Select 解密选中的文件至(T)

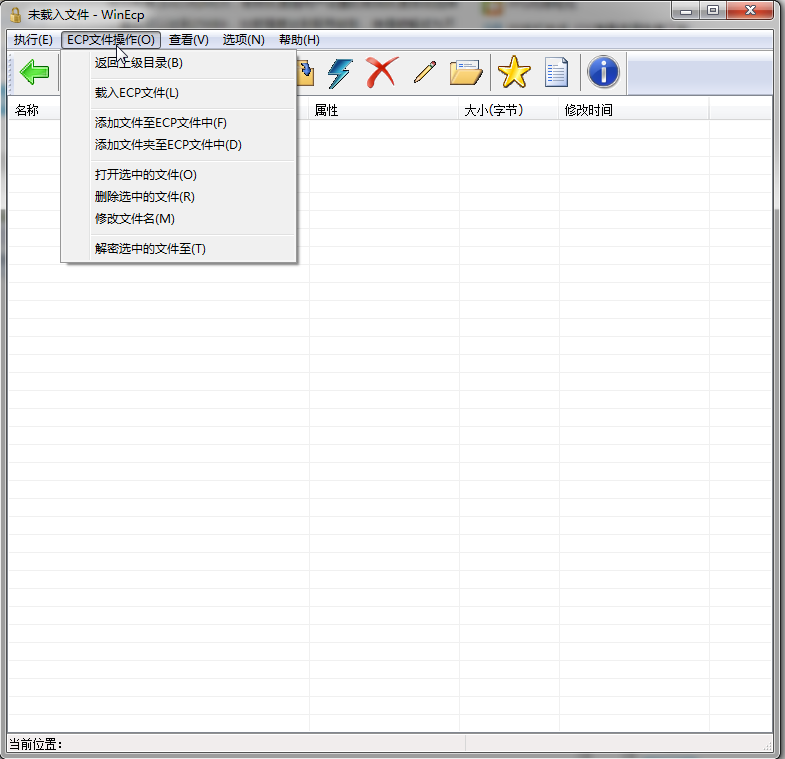coord(178,249)
